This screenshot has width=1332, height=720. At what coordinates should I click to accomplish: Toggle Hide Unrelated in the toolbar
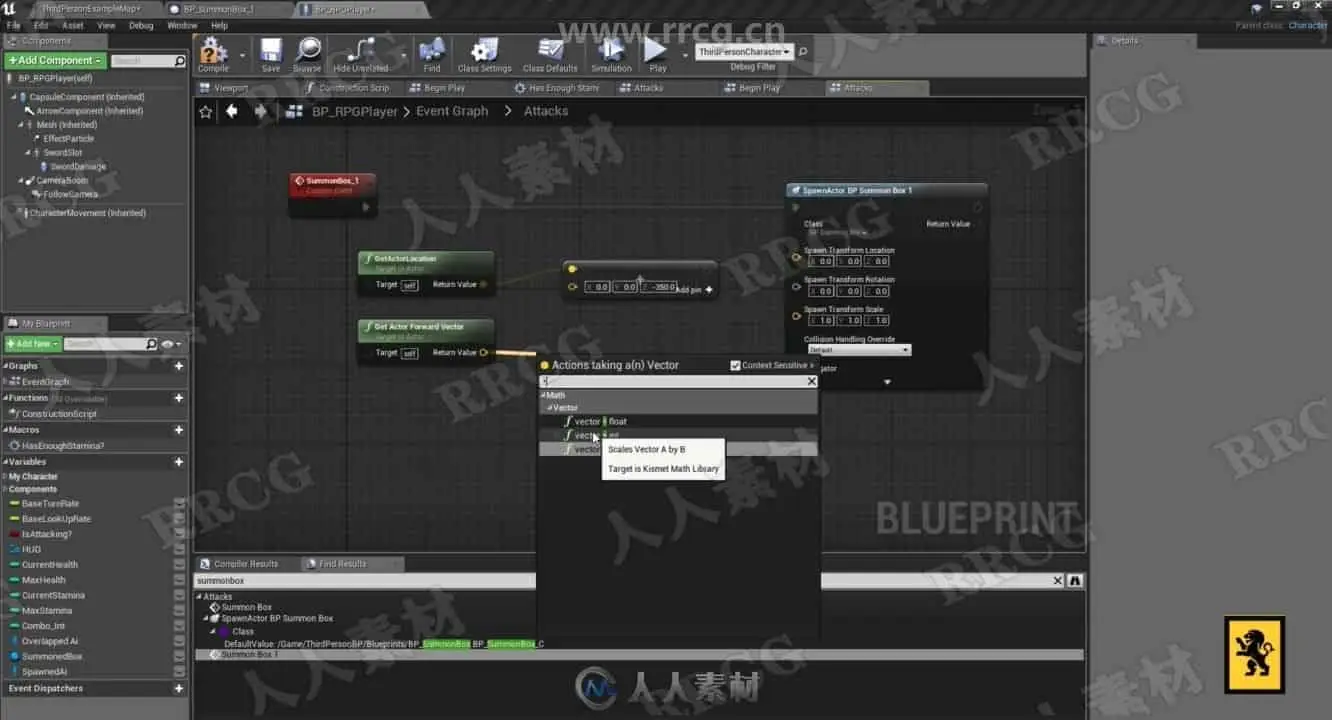[360, 55]
